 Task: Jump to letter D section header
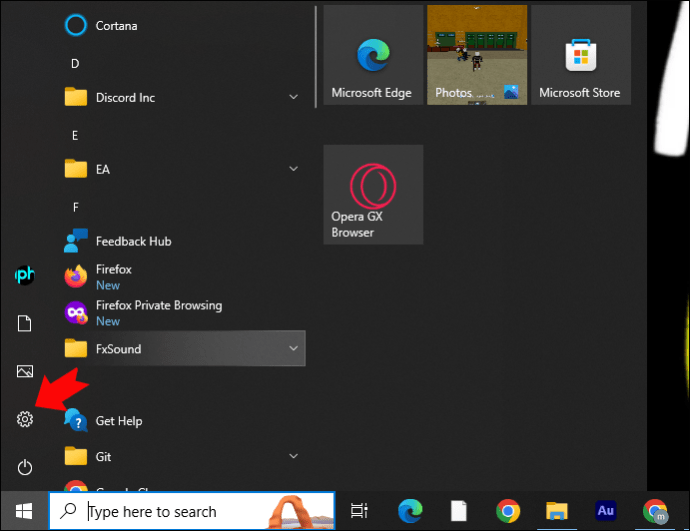[75, 63]
